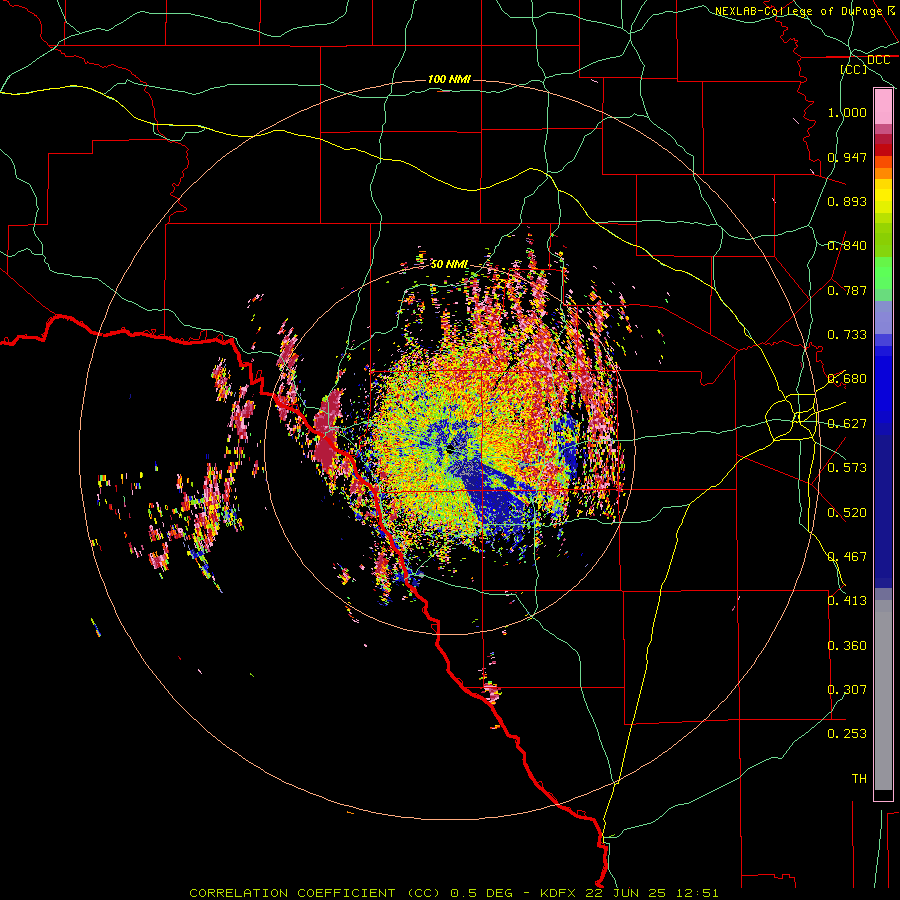Click the 0.733 legend value
The height and width of the screenshot is (900, 900).
[x=847, y=335]
